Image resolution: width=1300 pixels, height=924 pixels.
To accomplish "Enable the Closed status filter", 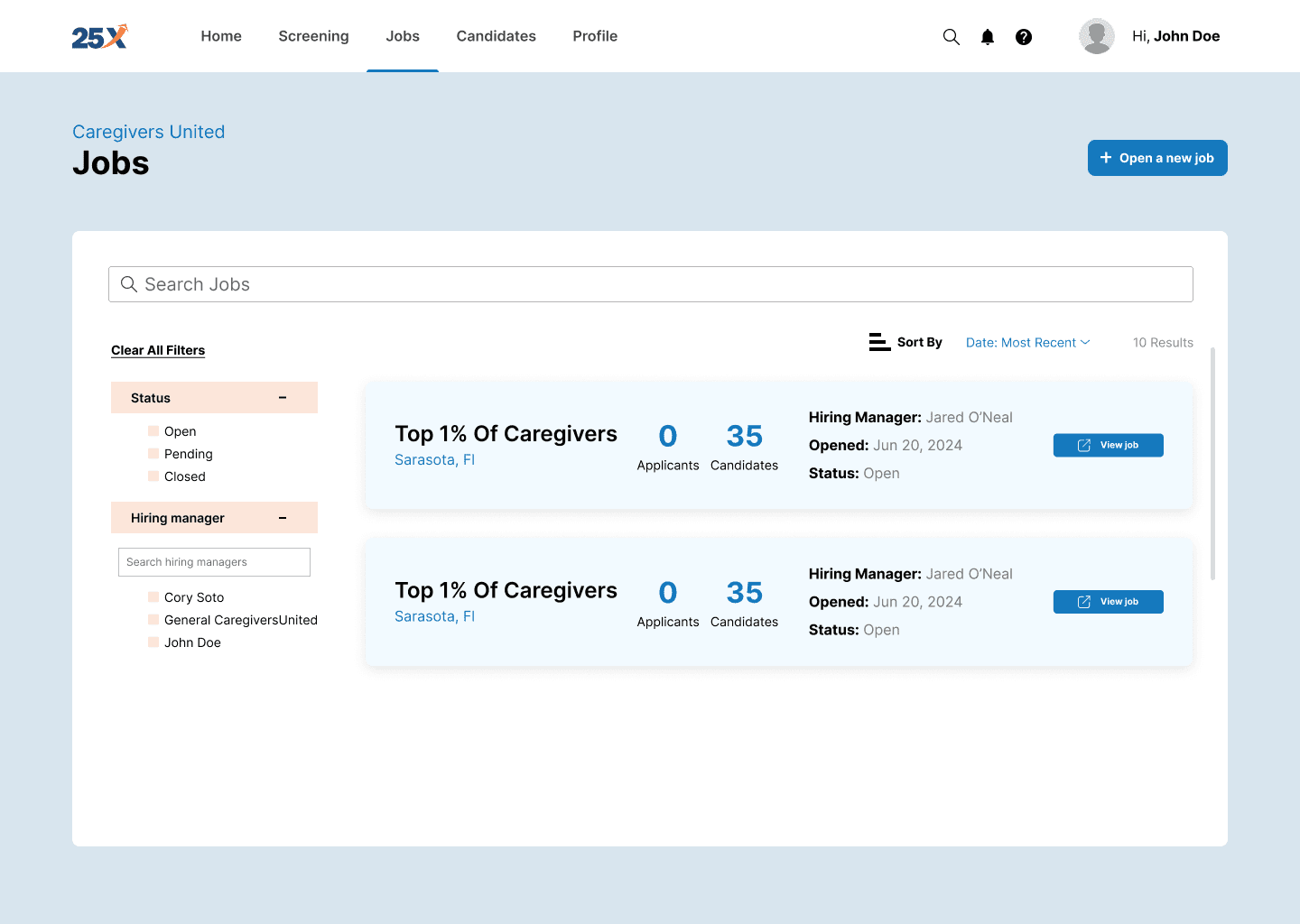I will [152, 476].
